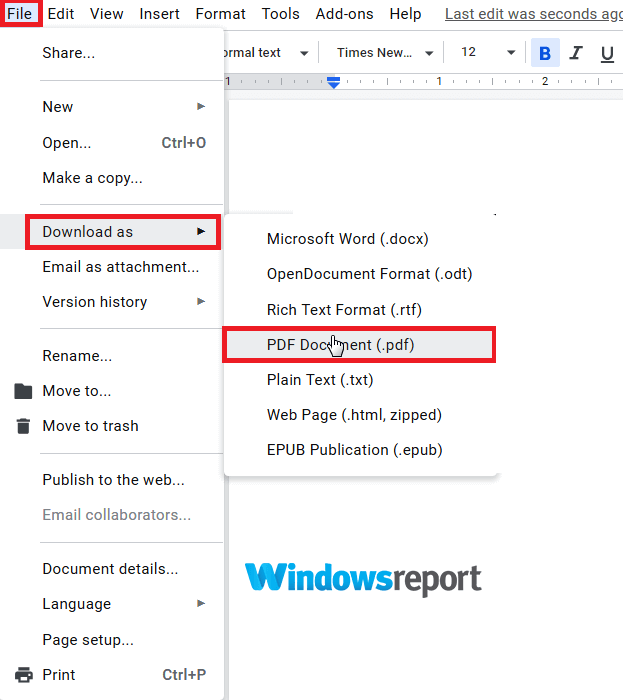Image resolution: width=623 pixels, height=700 pixels.
Task: Select Move to... entry
Action: pyautogui.click(x=112, y=391)
